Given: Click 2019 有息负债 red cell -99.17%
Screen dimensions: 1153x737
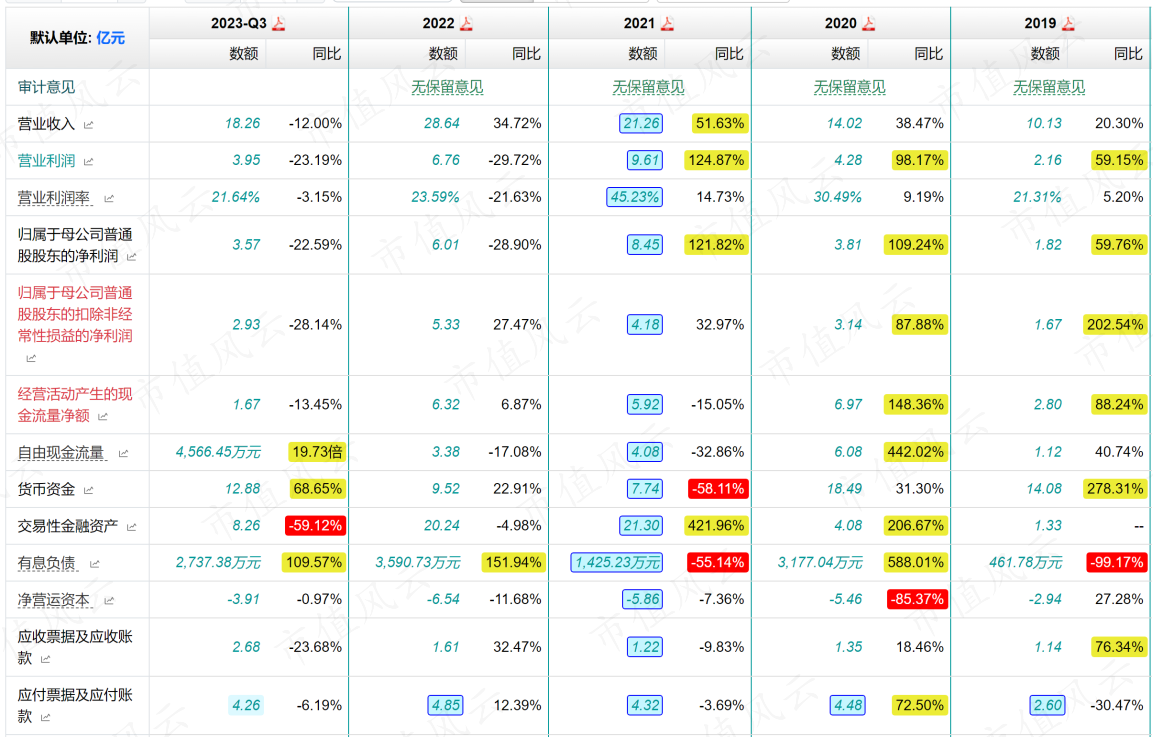Looking at the screenshot, I should coord(1116,562).
